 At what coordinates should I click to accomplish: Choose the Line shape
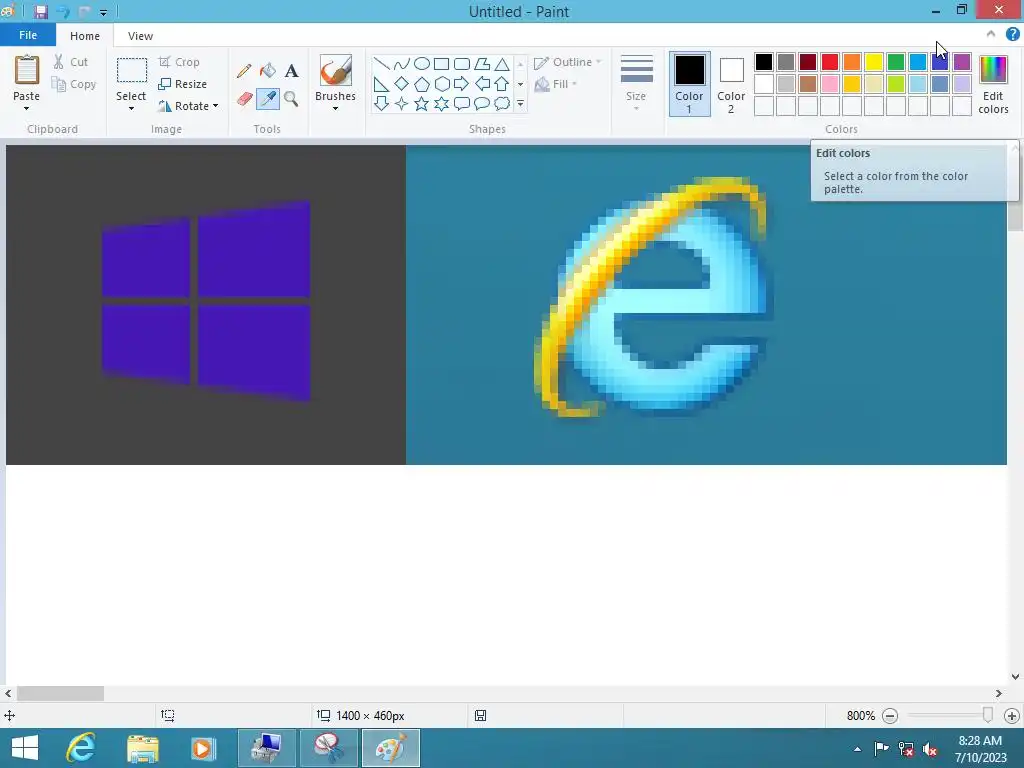[x=381, y=64]
